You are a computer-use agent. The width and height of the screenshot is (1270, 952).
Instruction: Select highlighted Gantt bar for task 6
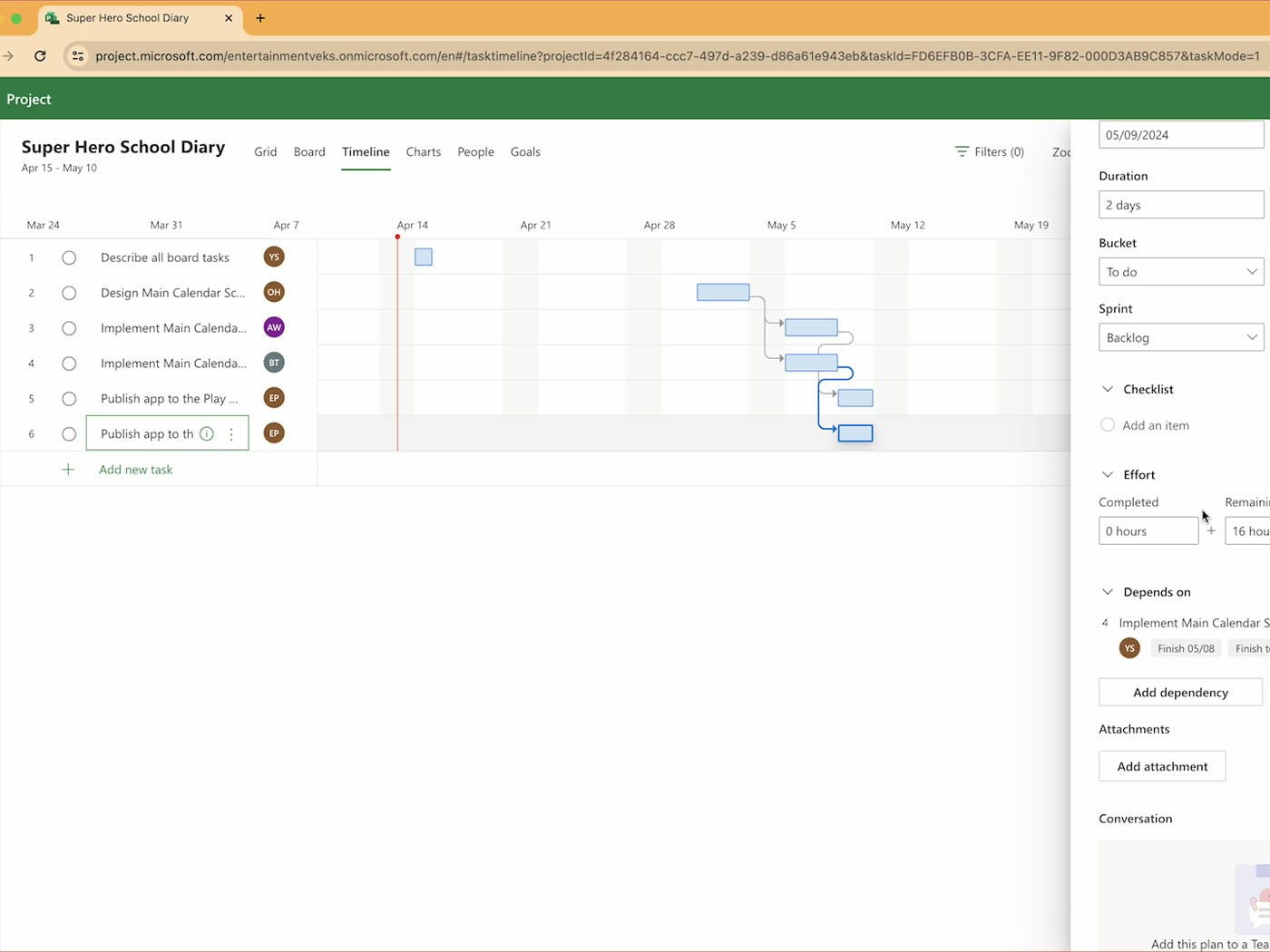point(855,433)
